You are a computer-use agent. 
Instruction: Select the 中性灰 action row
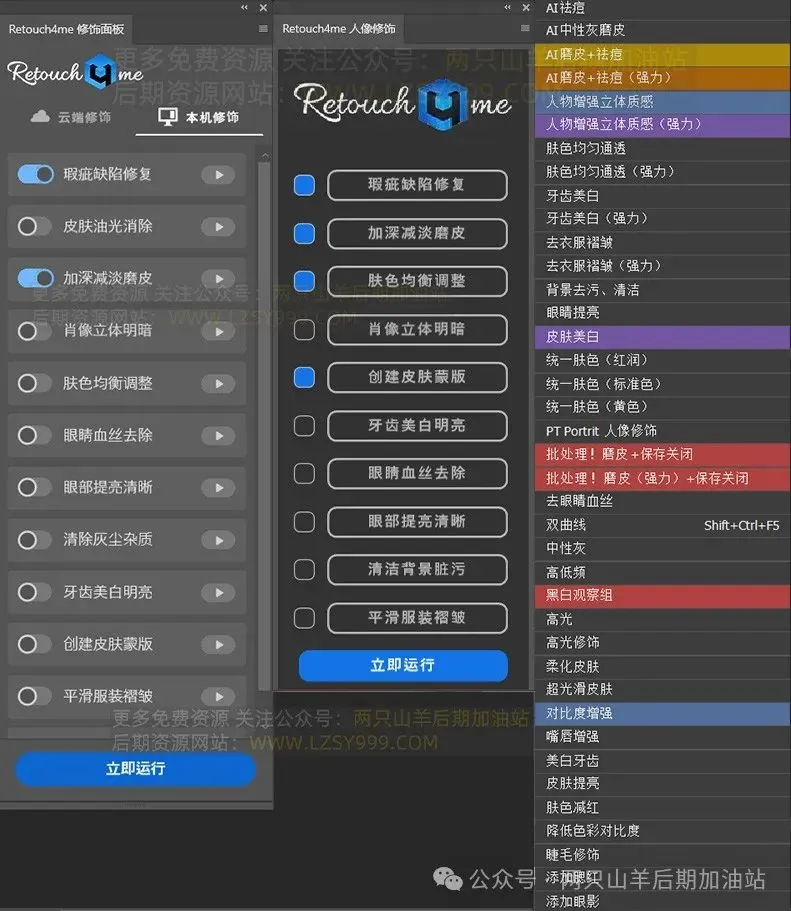pyautogui.click(x=662, y=548)
